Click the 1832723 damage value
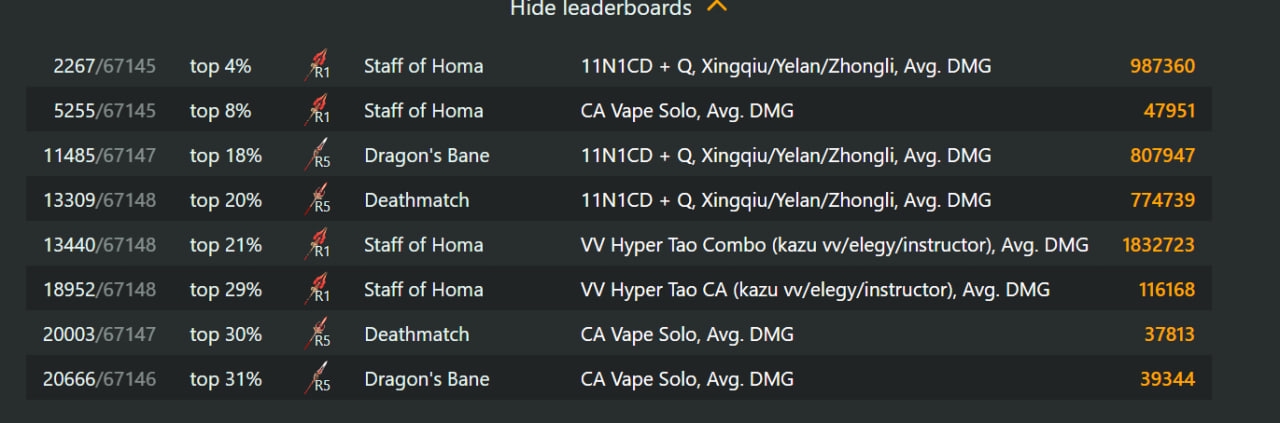The height and width of the screenshot is (423, 1280). (1158, 244)
